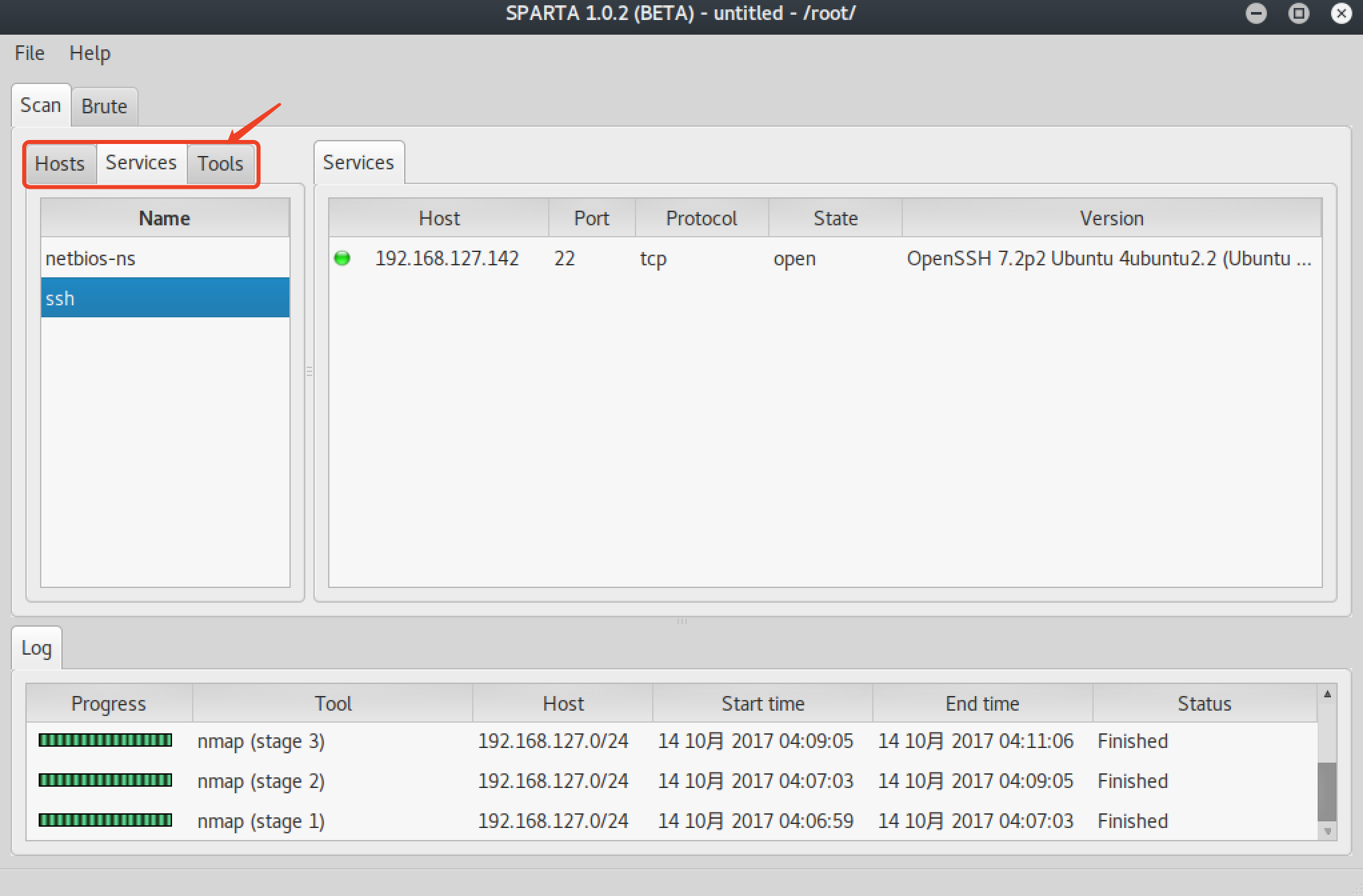This screenshot has height=896, width=1363.
Task: Open the Tools tab
Action: (220, 163)
